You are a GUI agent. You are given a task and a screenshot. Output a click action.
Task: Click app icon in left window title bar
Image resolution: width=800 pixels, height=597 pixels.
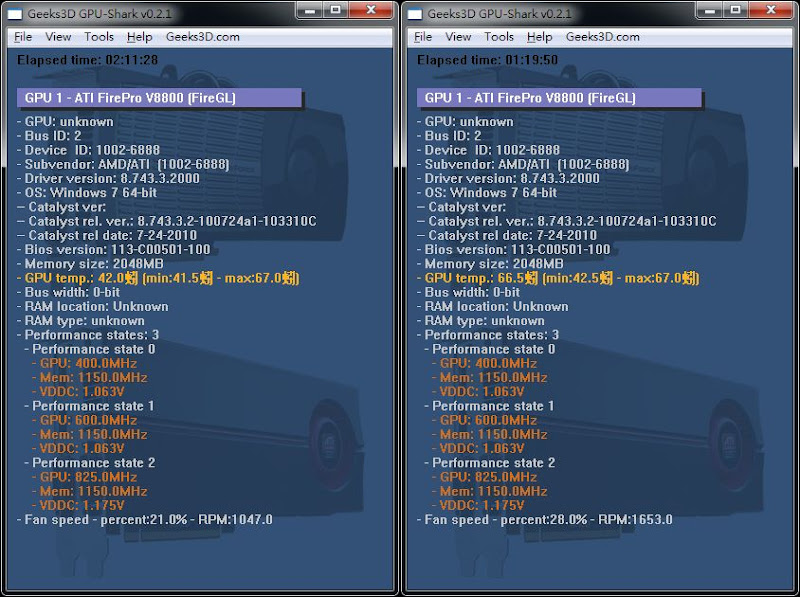point(15,14)
